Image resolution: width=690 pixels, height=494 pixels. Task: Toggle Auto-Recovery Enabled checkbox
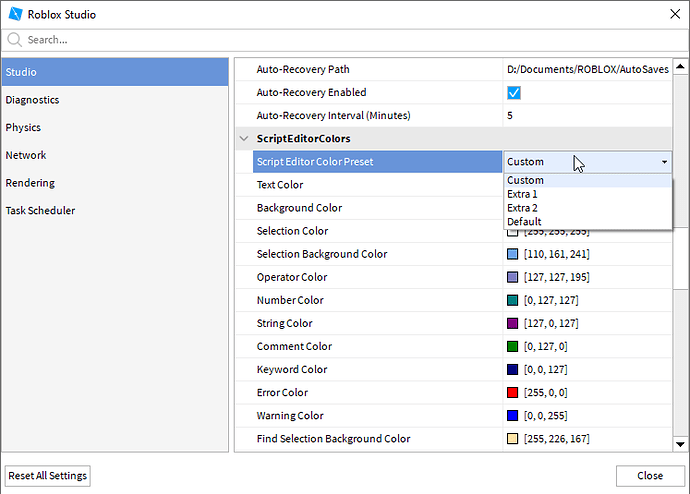point(514,93)
